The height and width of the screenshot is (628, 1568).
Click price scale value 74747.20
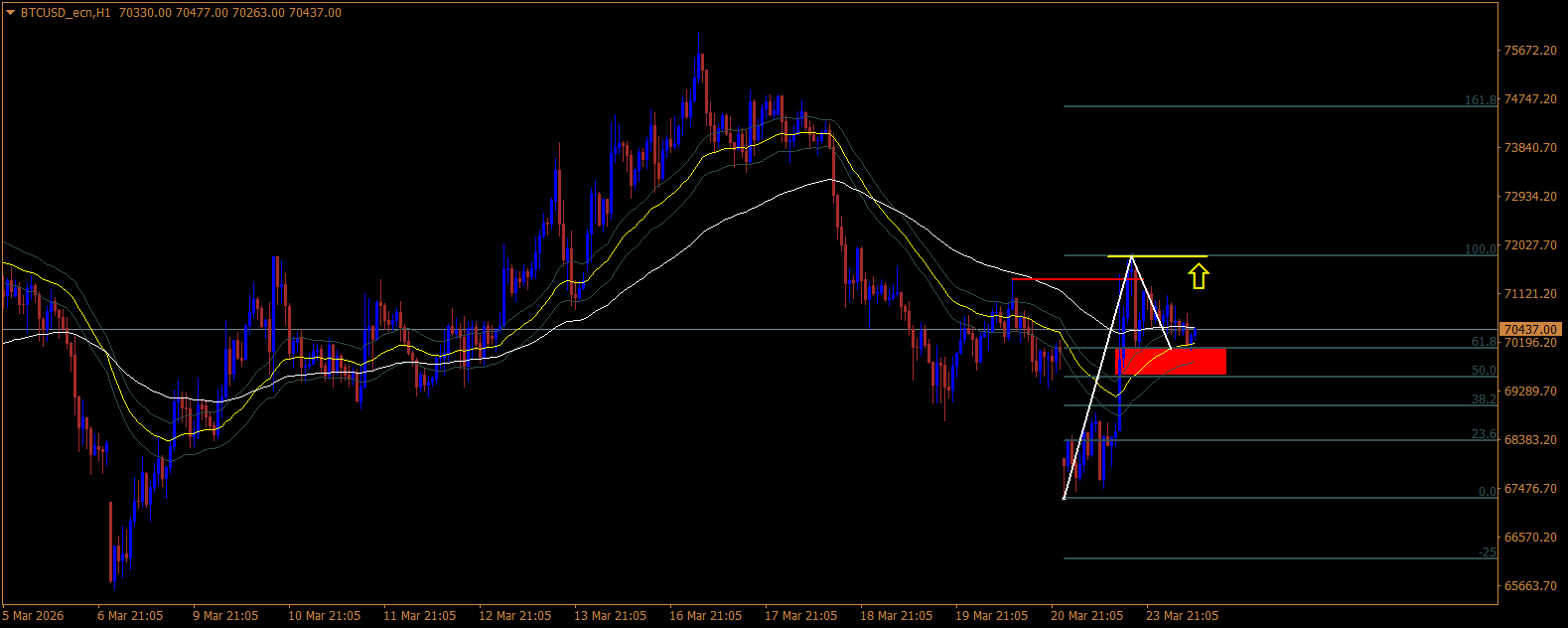point(1530,99)
